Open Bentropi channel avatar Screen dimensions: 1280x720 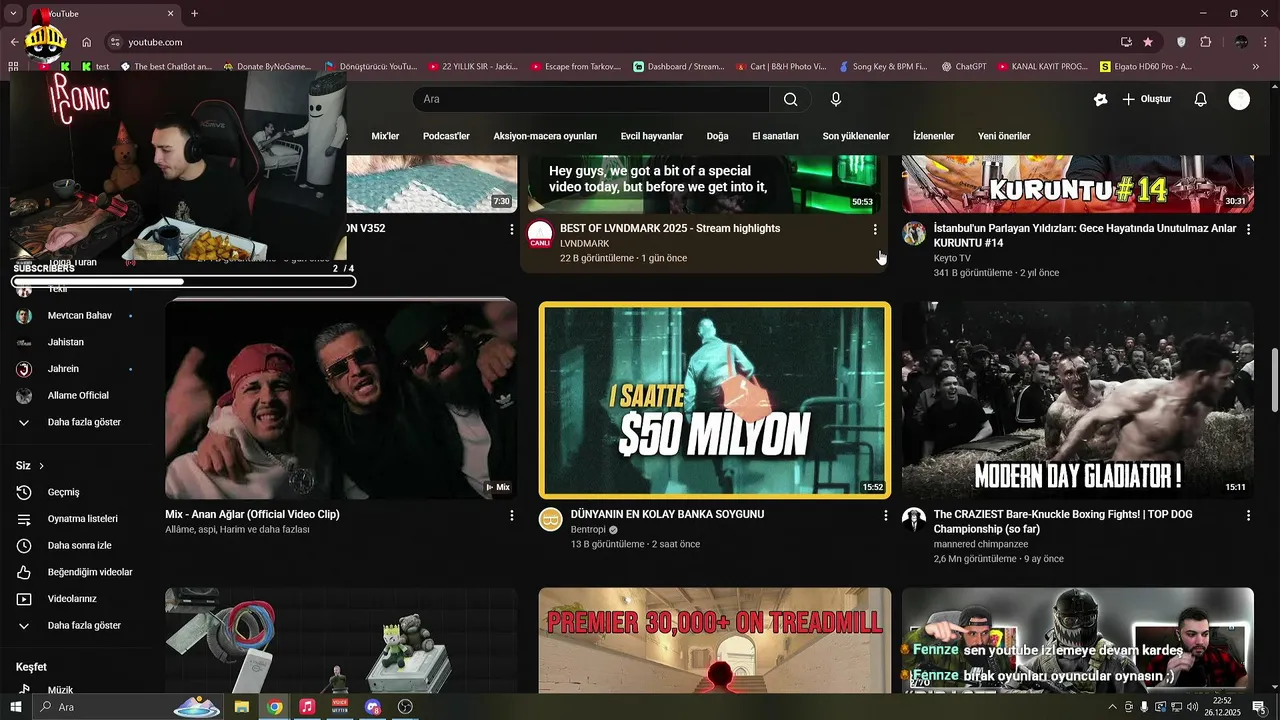point(551,519)
